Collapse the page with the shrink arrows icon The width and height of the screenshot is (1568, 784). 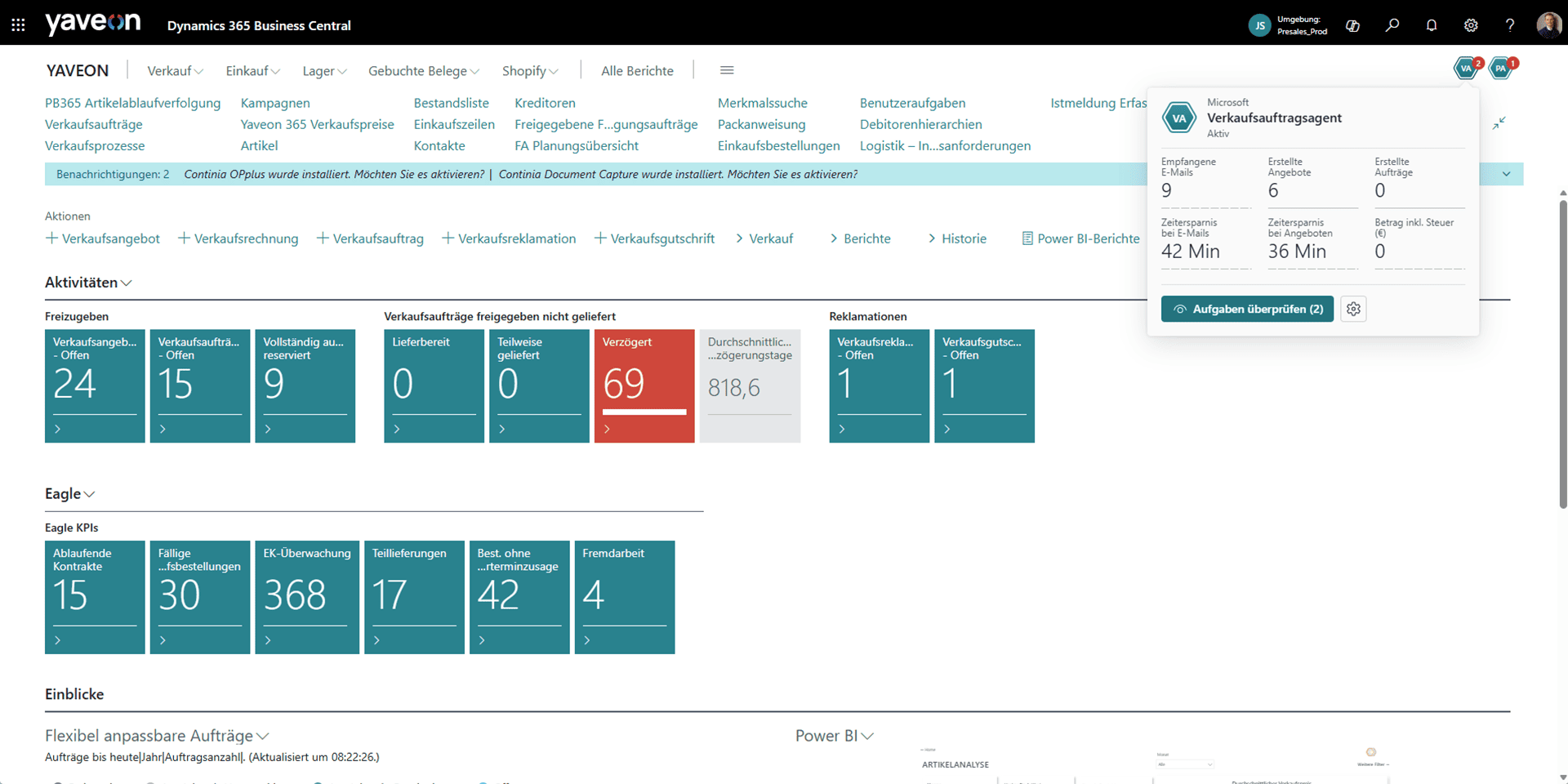[1499, 123]
